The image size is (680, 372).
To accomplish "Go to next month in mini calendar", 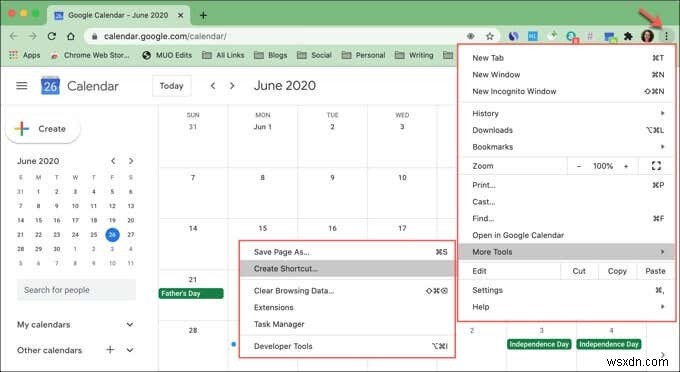I will coord(131,161).
